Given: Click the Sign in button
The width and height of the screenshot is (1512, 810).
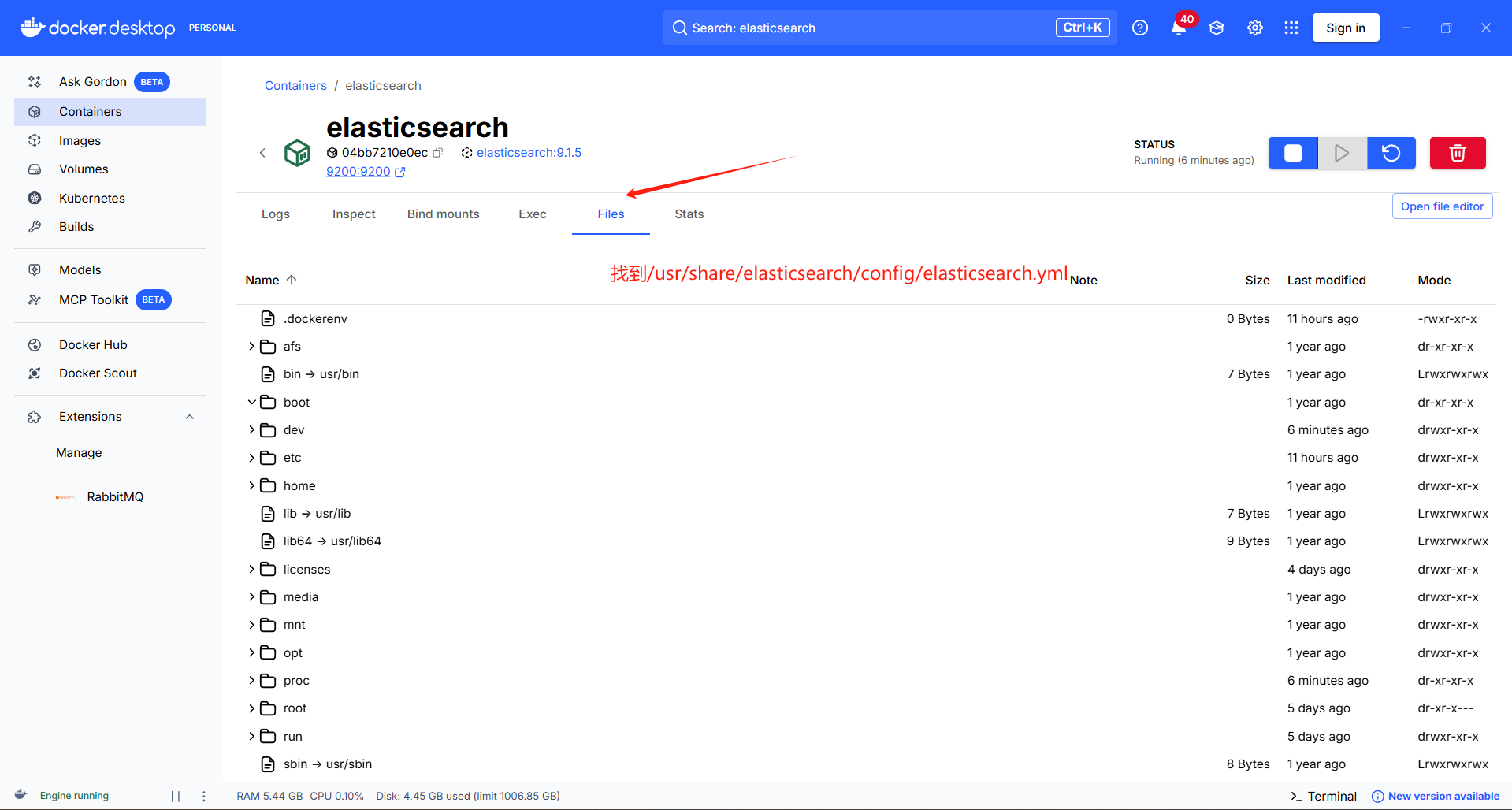Looking at the screenshot, I should 1345,27.
